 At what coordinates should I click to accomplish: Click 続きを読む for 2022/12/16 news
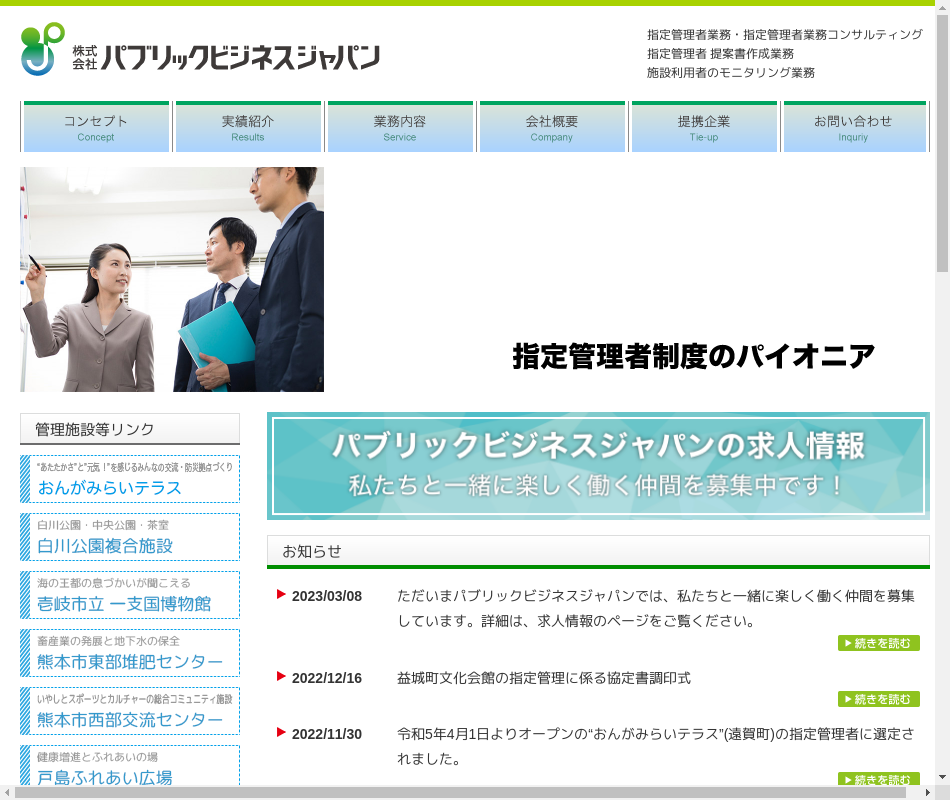tap(878, 699)
